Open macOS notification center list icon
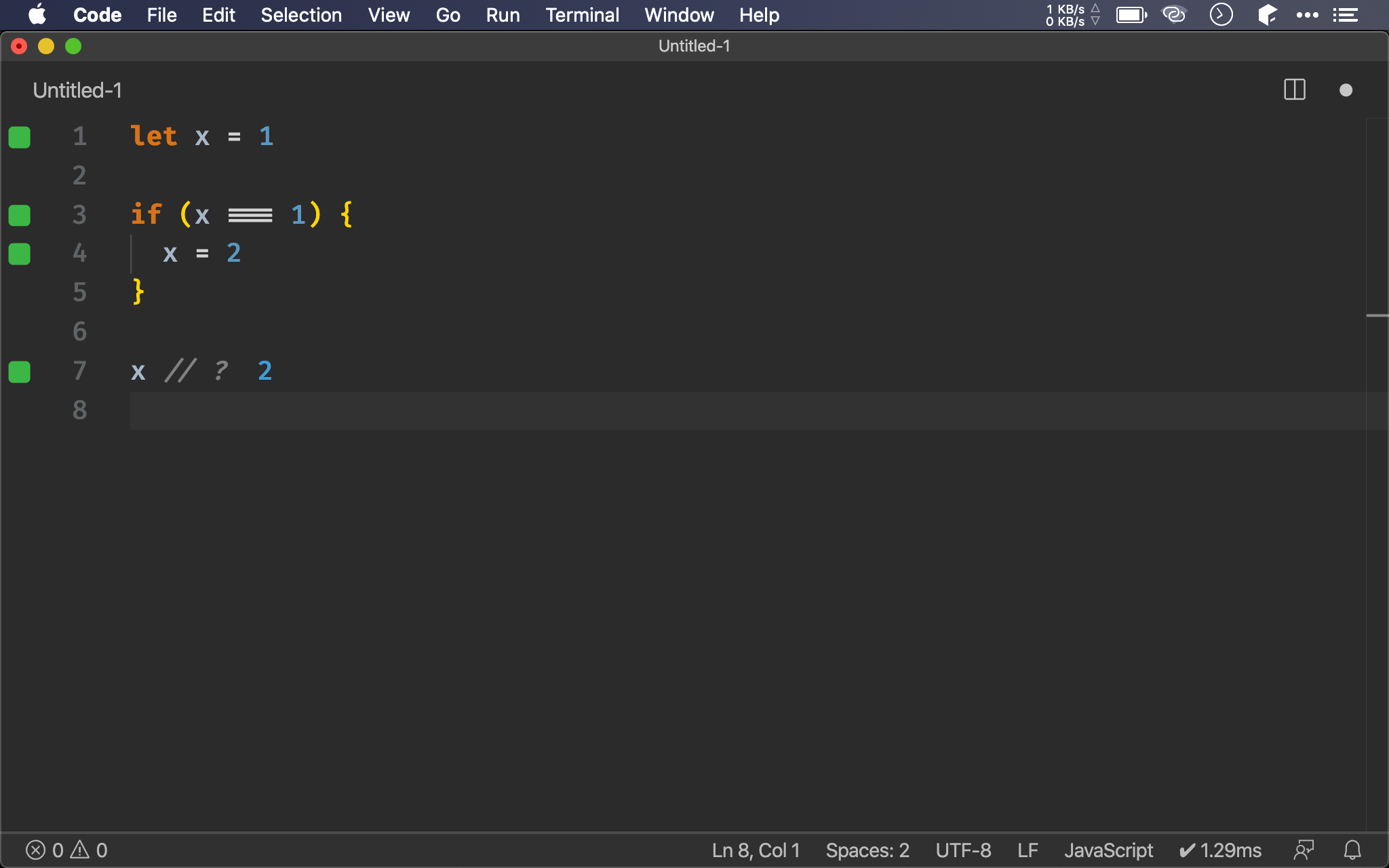 (1345, 15)
